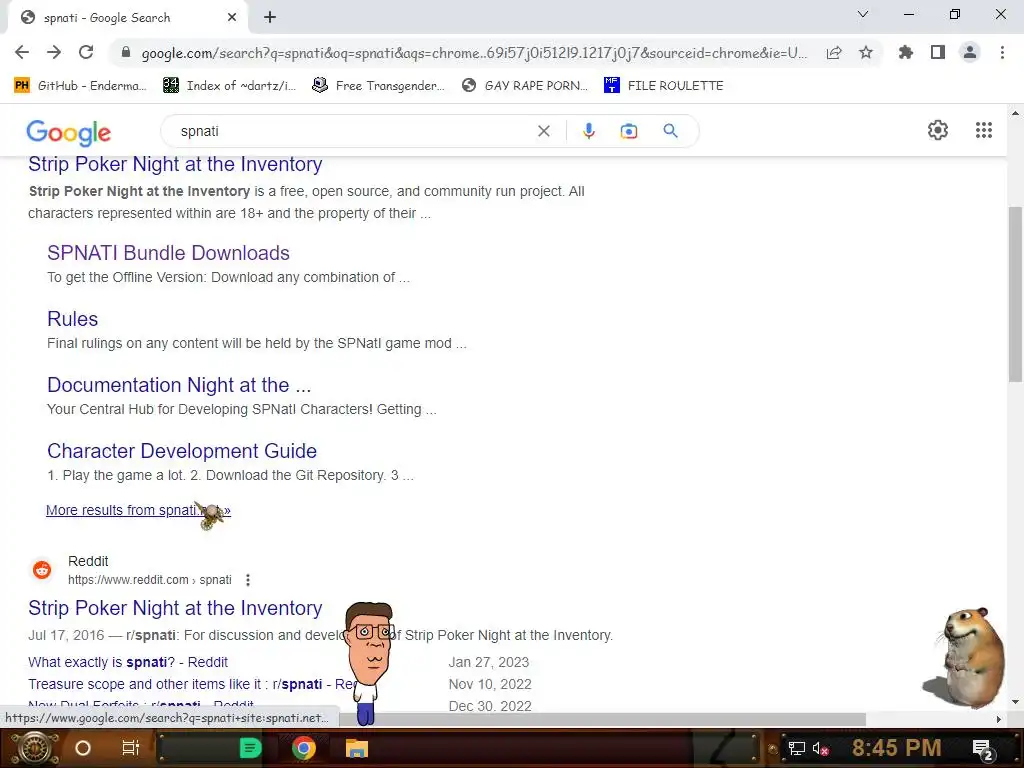This screenshot has width=1024, height=768.
Task: Open Task View on the taskbar
Action: click(x=131, y=748)
